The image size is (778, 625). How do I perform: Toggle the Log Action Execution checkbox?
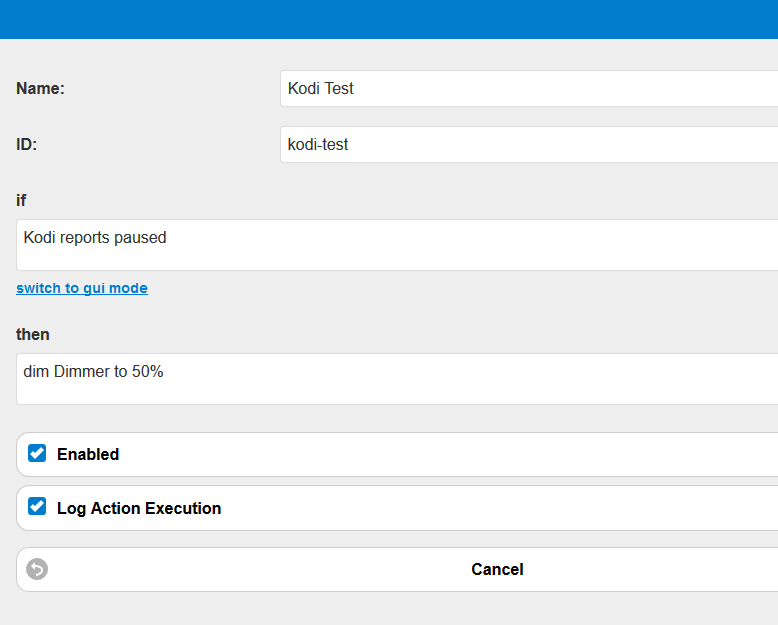[x=37, y=507]
